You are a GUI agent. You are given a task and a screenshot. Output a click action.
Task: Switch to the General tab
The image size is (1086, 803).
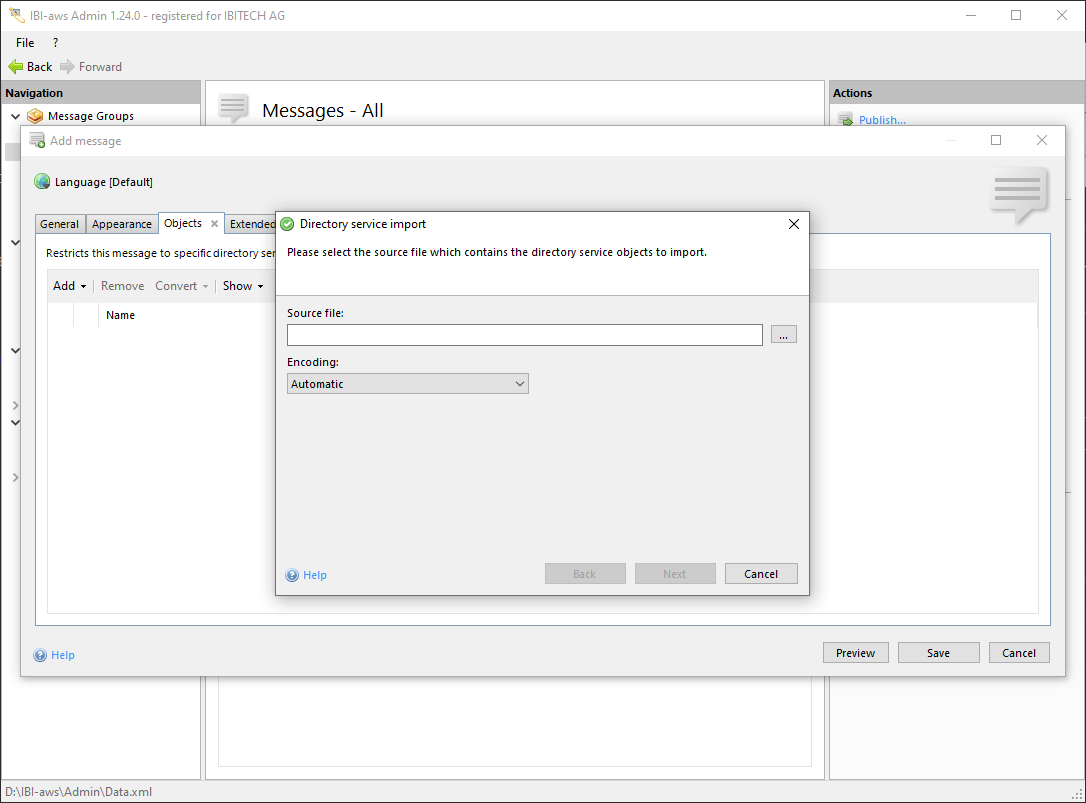(x=60, y=224)
